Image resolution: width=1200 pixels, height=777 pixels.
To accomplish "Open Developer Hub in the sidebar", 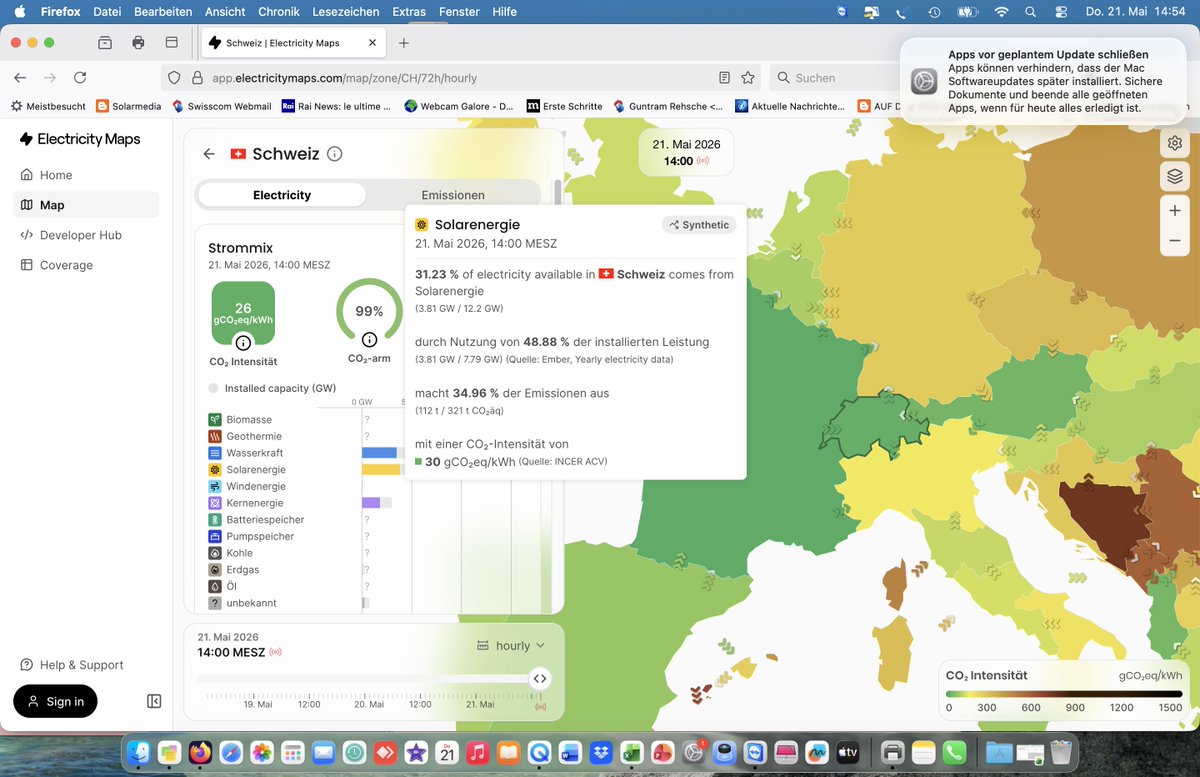I will pyautogui.click(x=86, y=235).
